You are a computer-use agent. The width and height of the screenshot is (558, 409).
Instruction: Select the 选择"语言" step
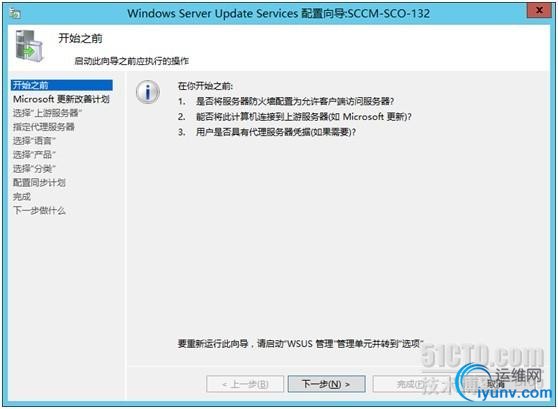pos(34,141)
